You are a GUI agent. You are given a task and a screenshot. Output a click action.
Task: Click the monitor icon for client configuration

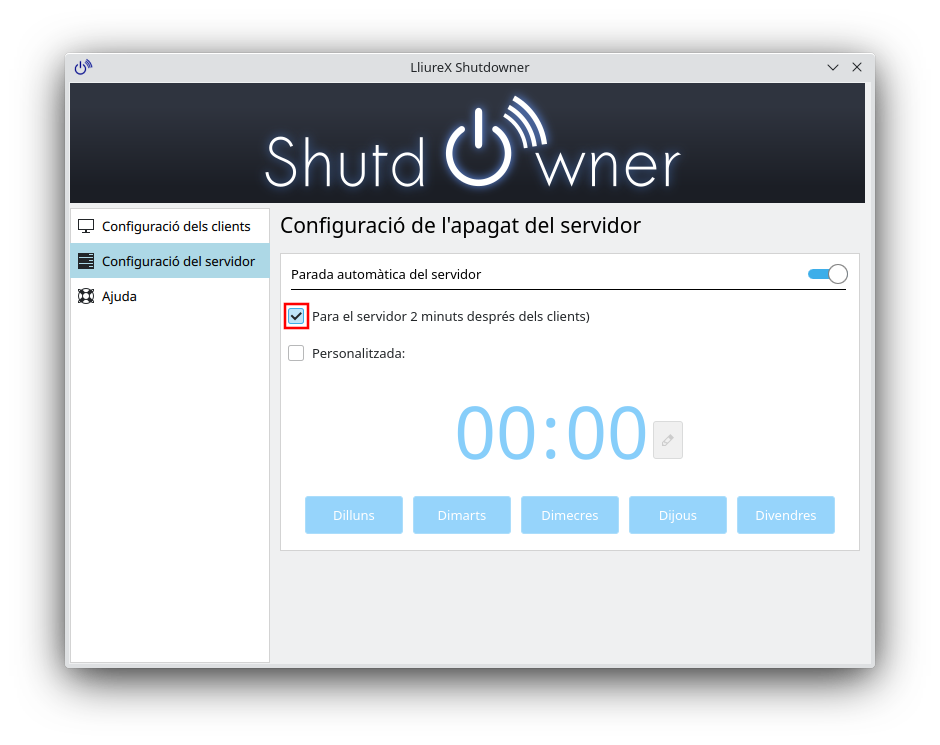point(86,226)
